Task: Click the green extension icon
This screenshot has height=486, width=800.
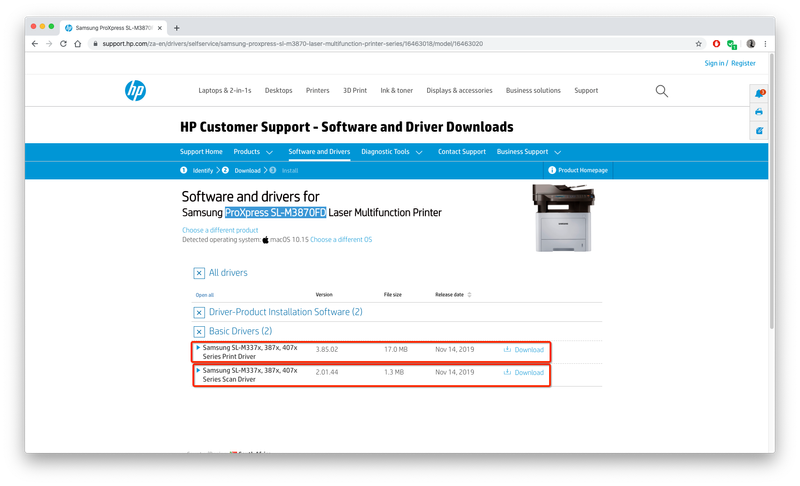Action: point(732,44)
